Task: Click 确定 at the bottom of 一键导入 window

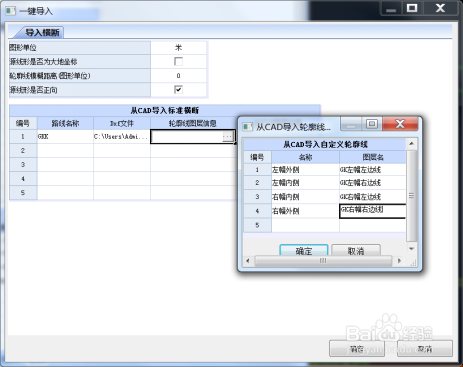Action: pos(357,349)
